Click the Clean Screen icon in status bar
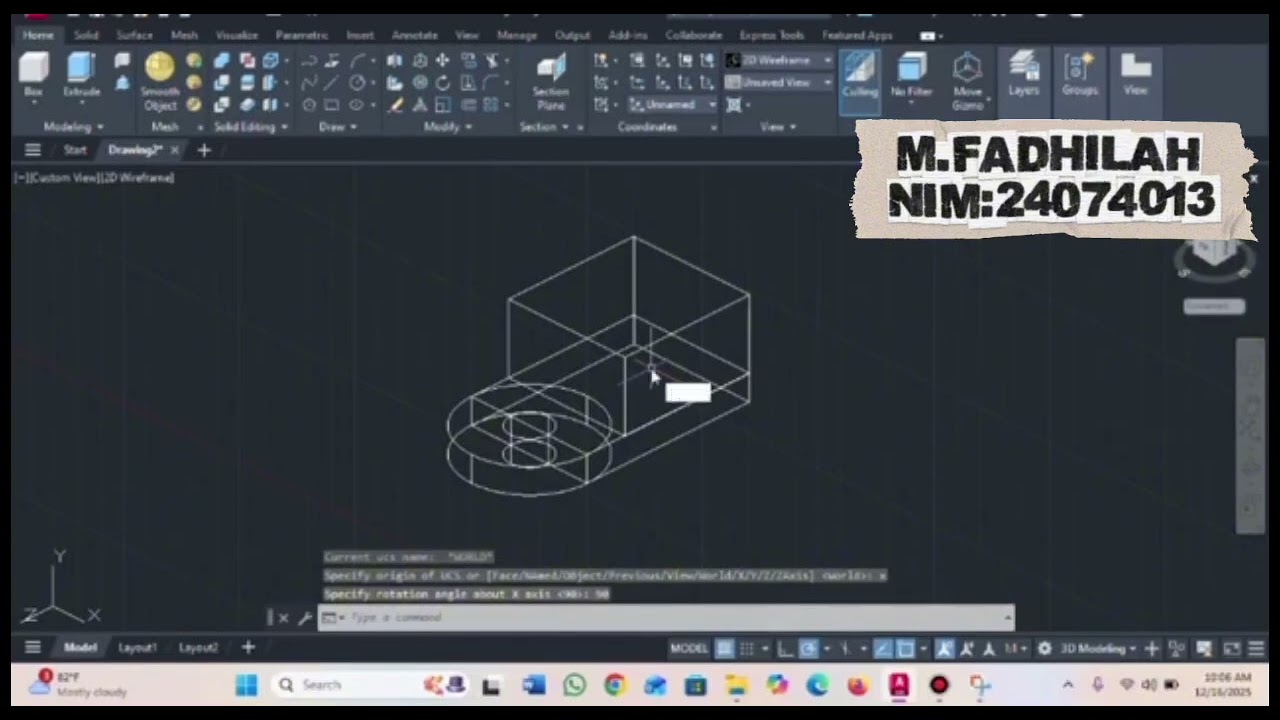Screen dimensions: 1280x720 (1232, 648)
